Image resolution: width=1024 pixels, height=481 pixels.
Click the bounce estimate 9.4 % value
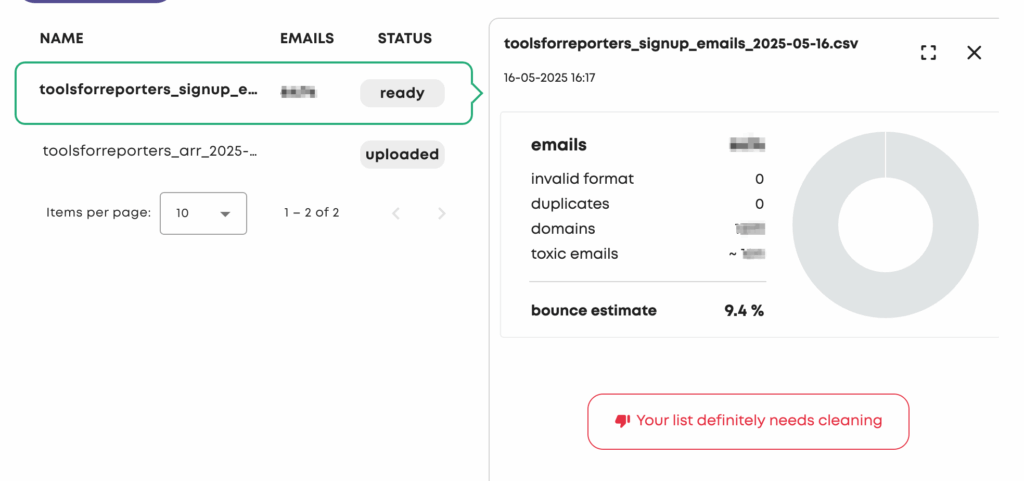point(744,311)
